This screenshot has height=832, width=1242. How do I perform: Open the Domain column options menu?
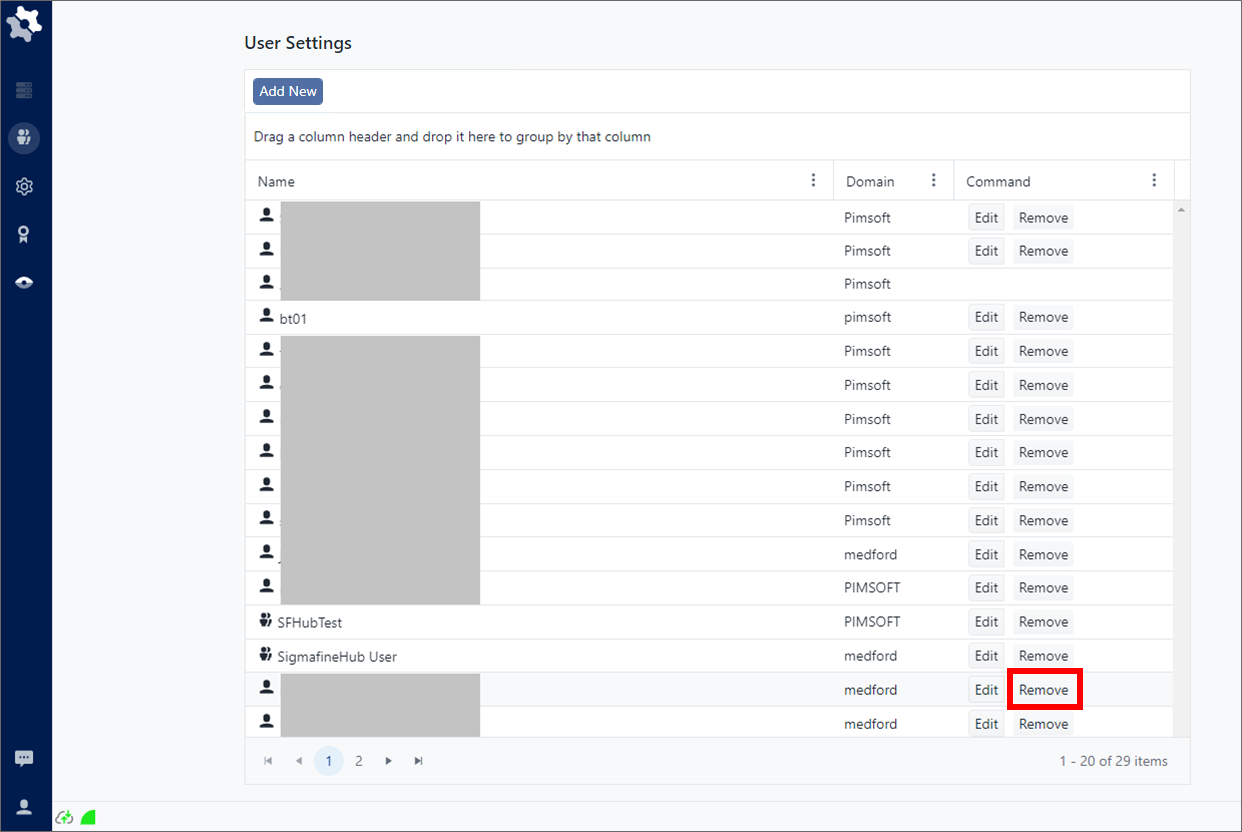(x=934, y=181)
